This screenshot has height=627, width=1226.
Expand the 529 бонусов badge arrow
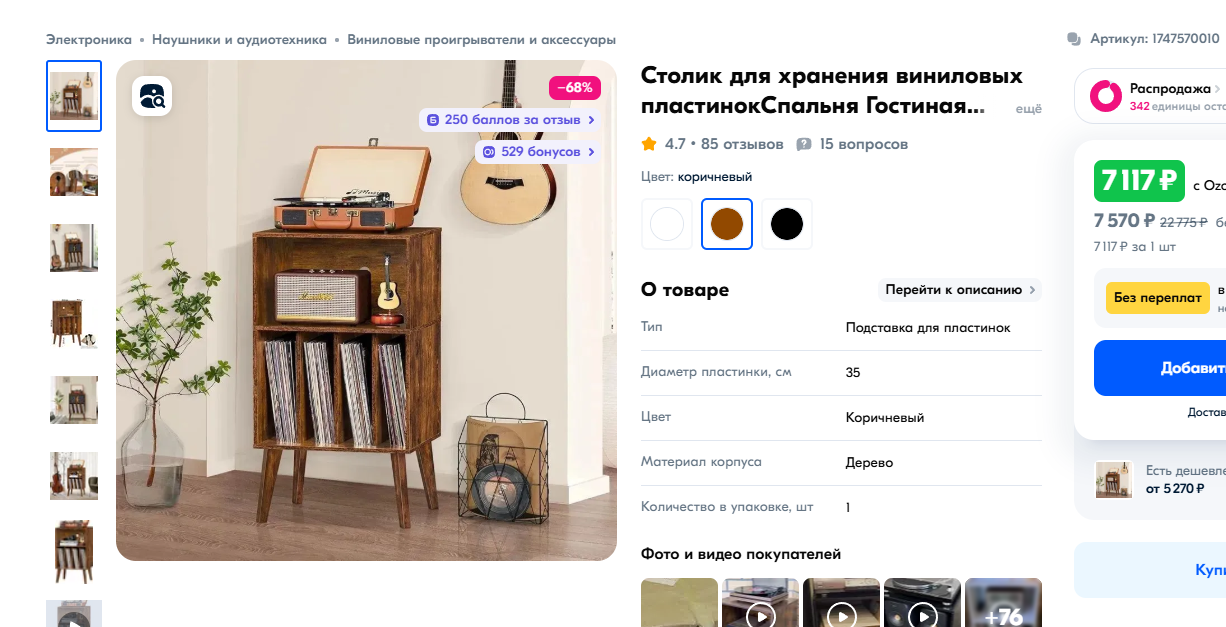click(x=592, y=152)
